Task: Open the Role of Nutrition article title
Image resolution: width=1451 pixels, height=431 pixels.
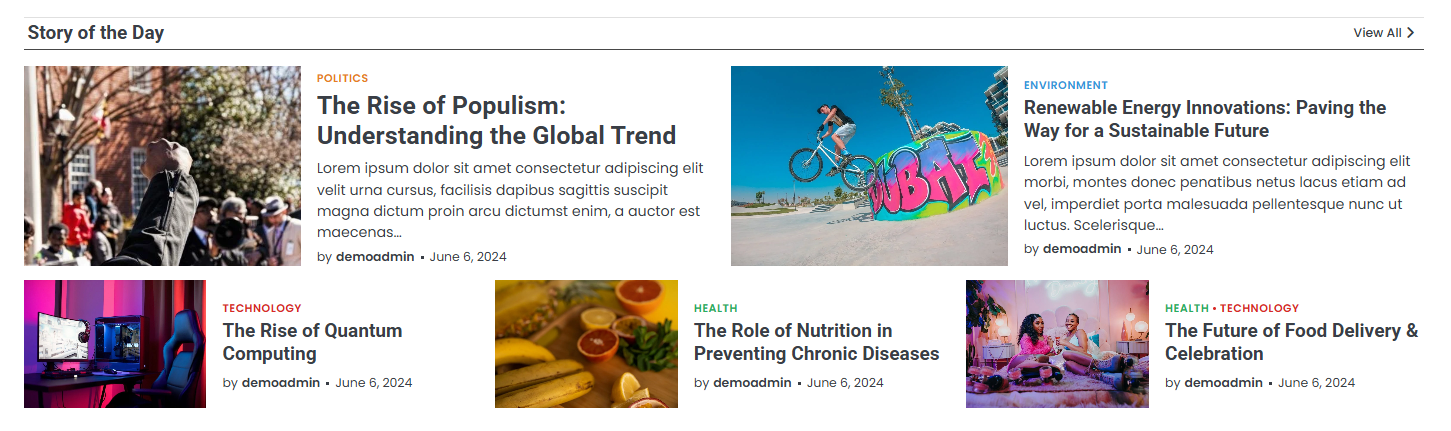Action: (x=817, y=342)
